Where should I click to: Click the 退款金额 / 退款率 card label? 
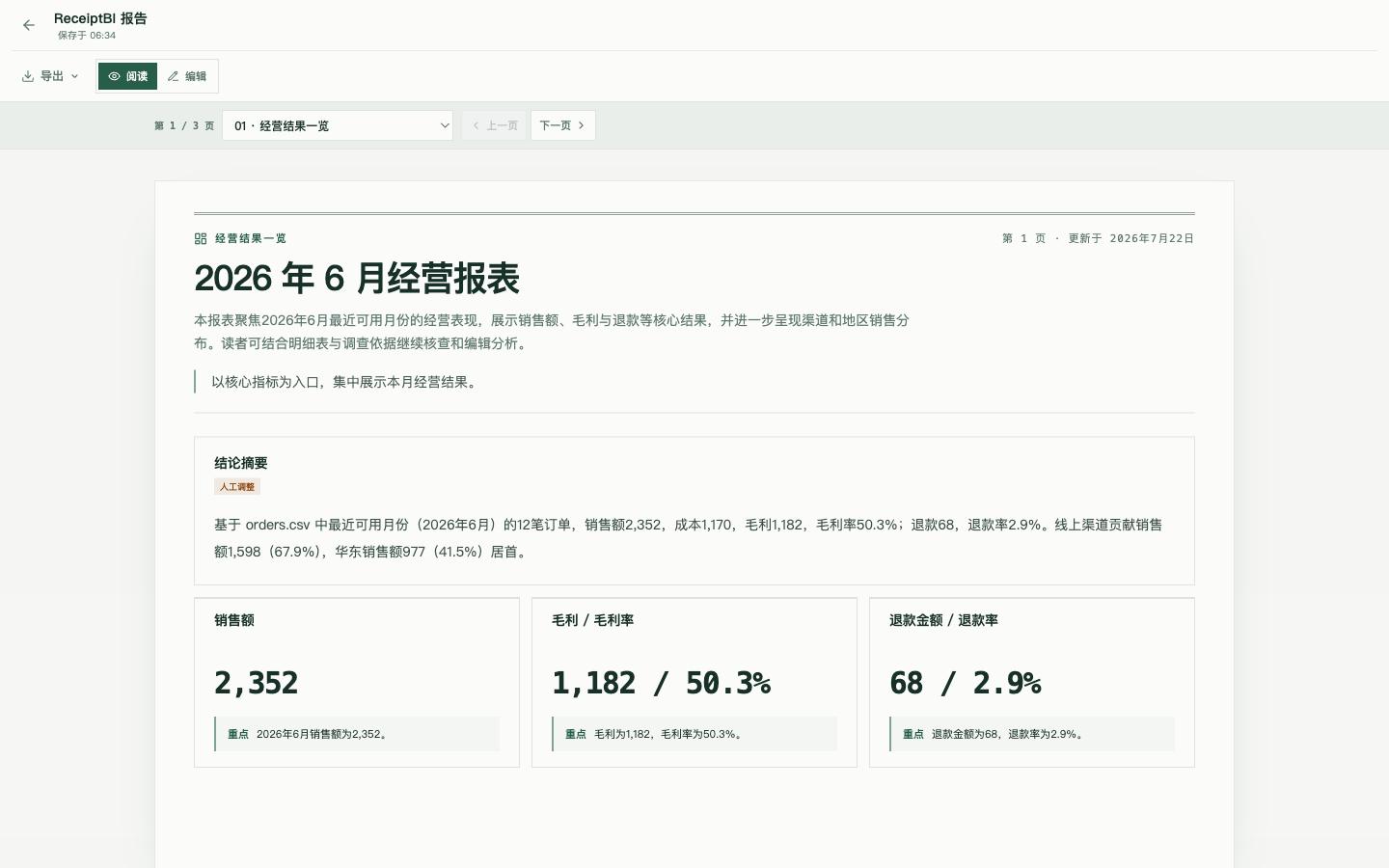coord(943,620)
